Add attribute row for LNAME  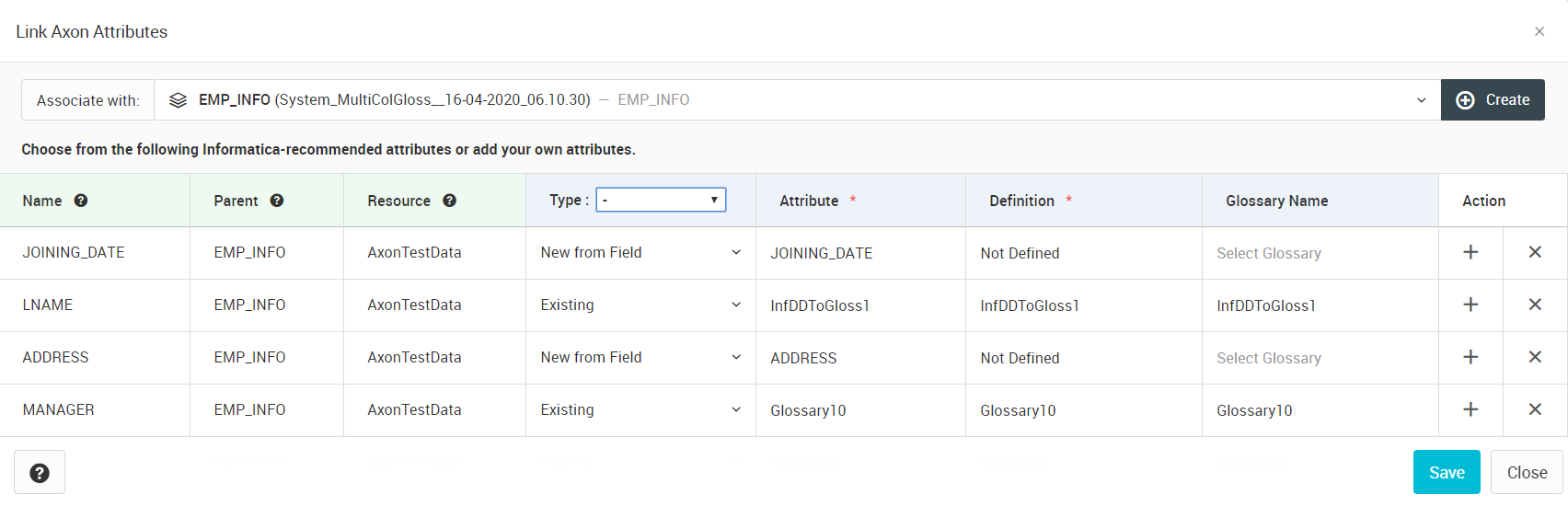1470,305
